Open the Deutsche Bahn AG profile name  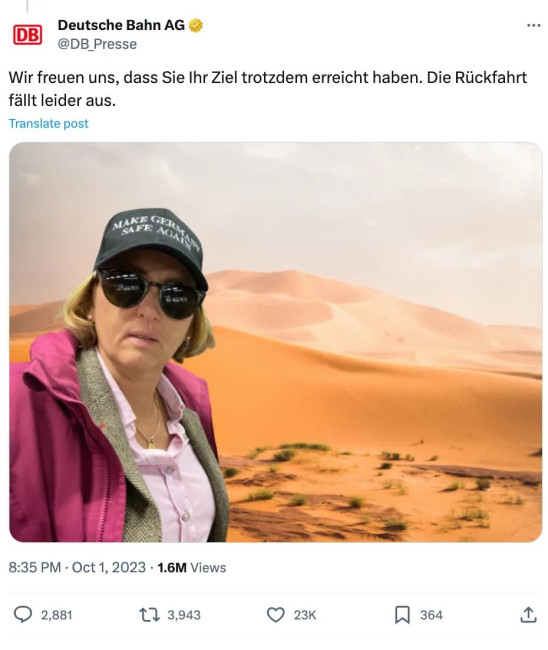(x=121, y=25)
